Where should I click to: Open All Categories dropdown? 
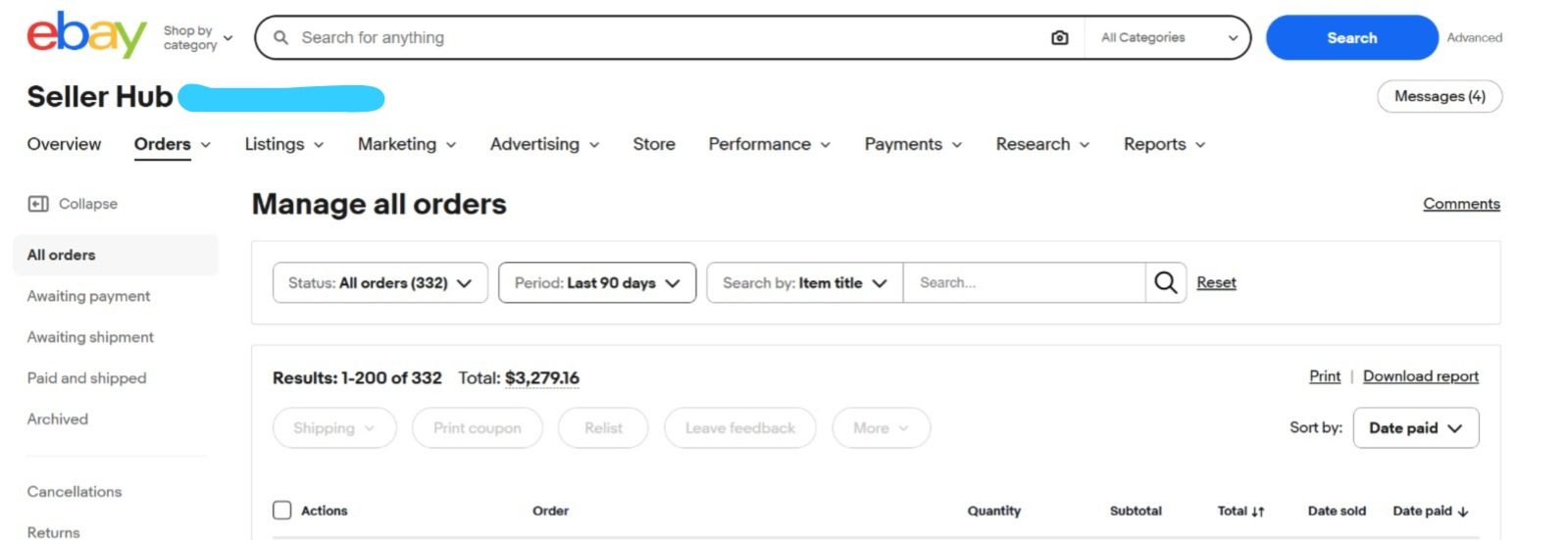1168,37
